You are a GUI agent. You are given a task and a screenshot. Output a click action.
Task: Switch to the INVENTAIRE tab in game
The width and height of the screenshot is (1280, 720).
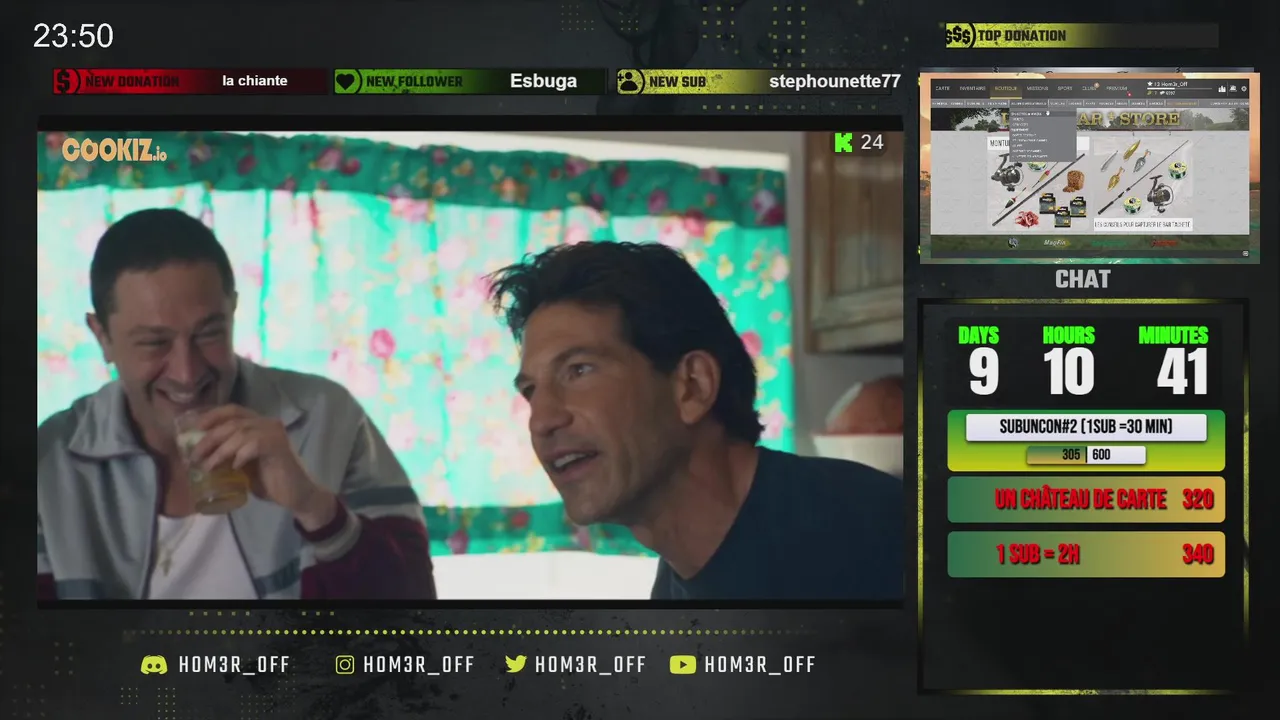click(973, 88)
